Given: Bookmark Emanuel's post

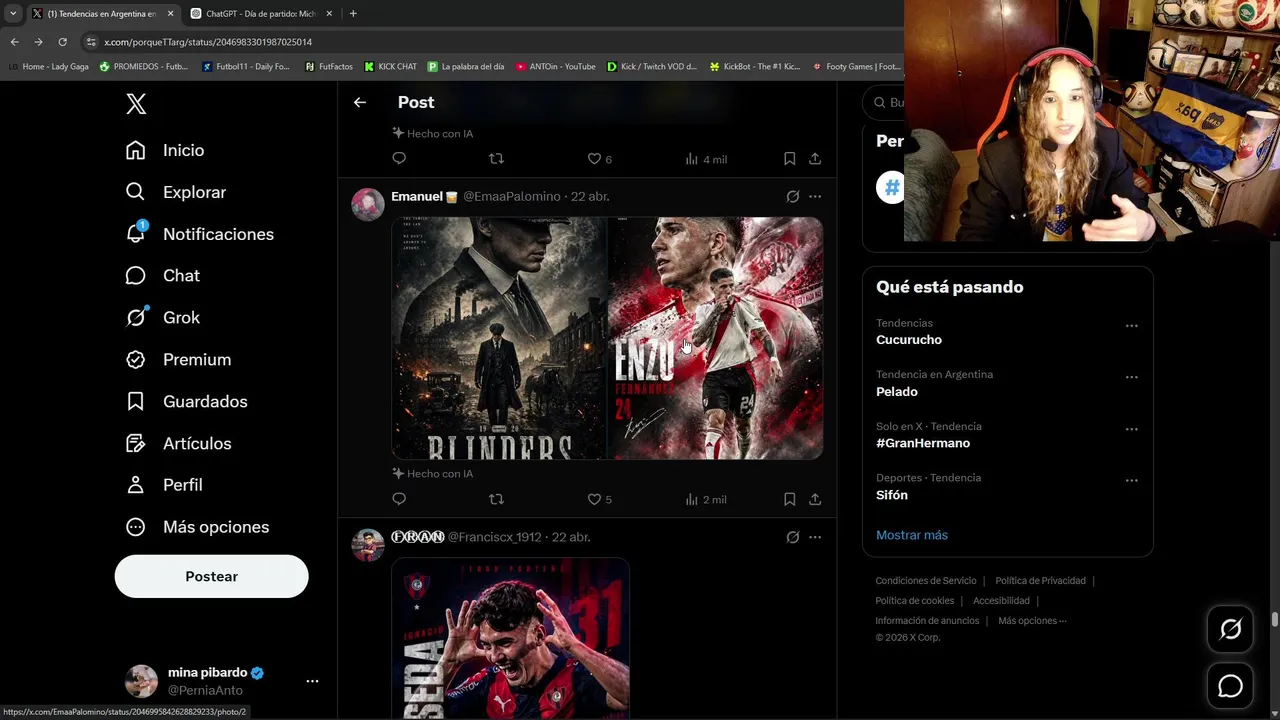Looking at the screenshot, I should click(x=789, y=499).
